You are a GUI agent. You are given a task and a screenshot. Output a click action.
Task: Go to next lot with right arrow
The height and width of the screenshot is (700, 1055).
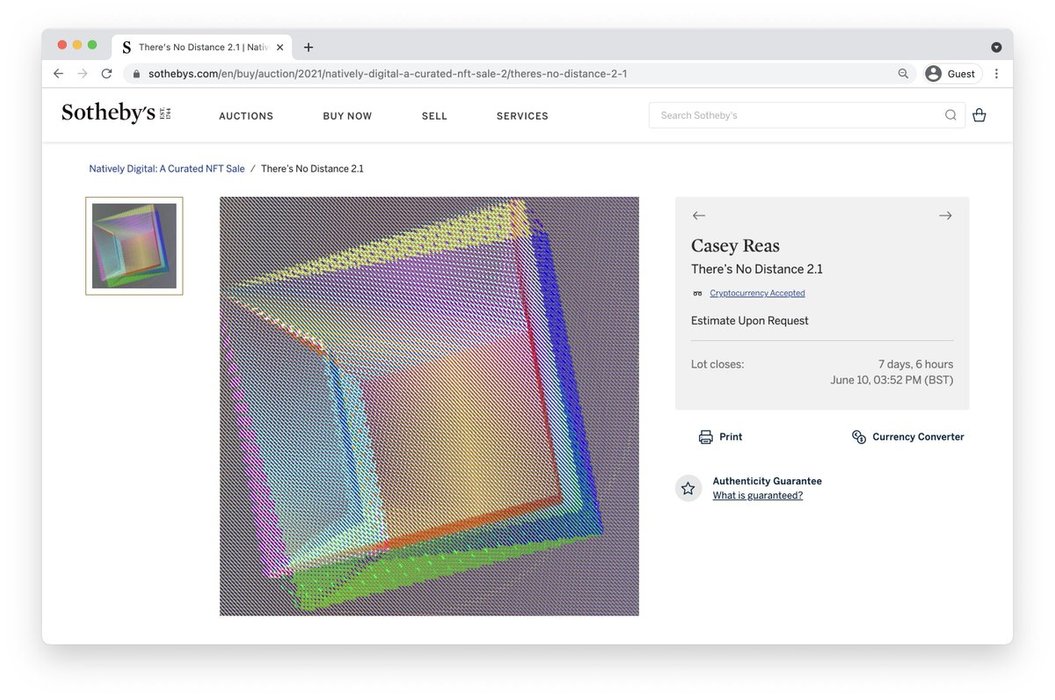(945, 216)
